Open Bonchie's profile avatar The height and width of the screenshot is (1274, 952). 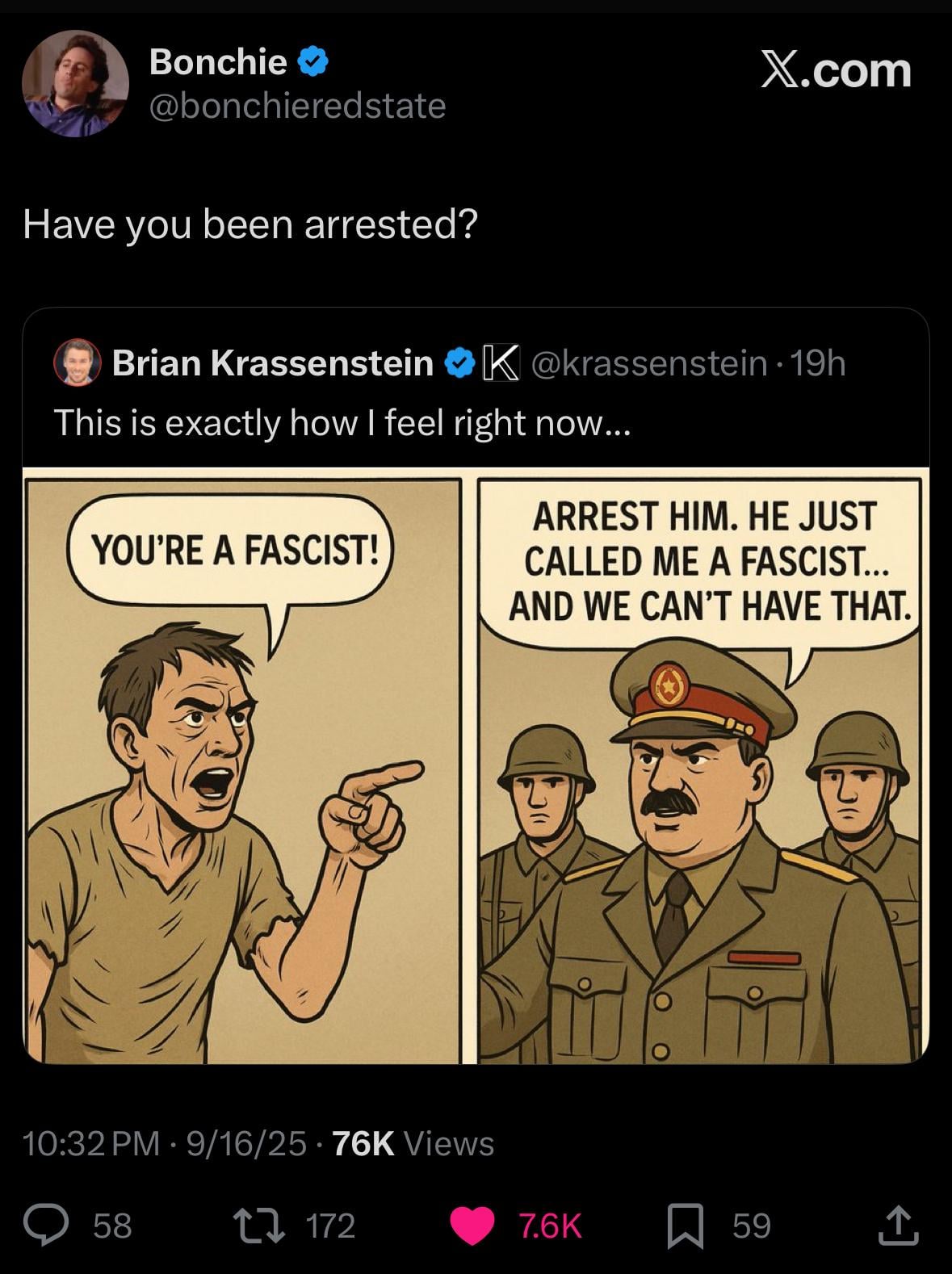pyautogui.click(x=75, y=84)
